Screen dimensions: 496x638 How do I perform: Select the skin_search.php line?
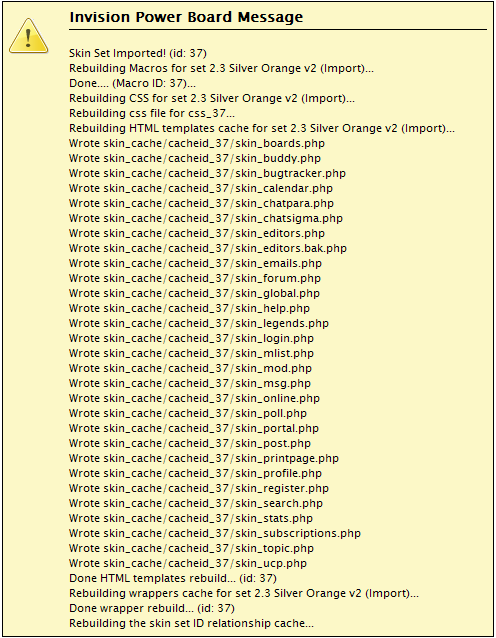[196, 504]
